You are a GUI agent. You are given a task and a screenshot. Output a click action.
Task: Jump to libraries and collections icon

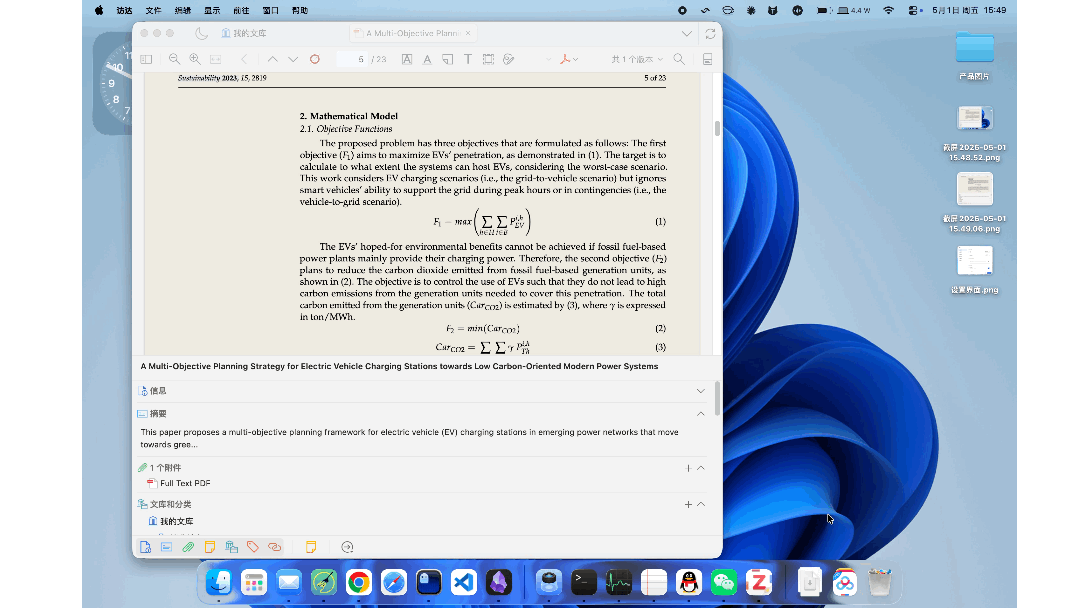coord(231,547)
